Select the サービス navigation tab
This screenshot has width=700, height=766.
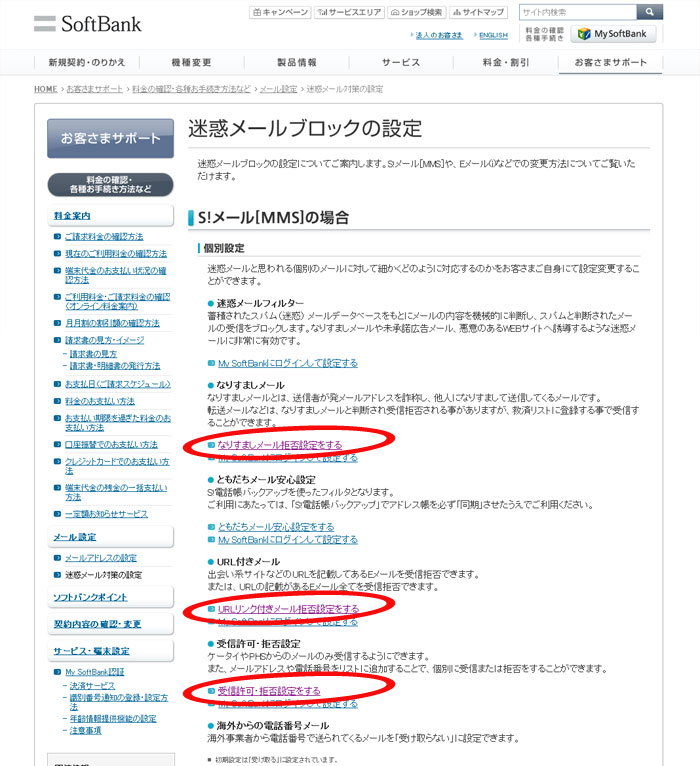[401, 63]
